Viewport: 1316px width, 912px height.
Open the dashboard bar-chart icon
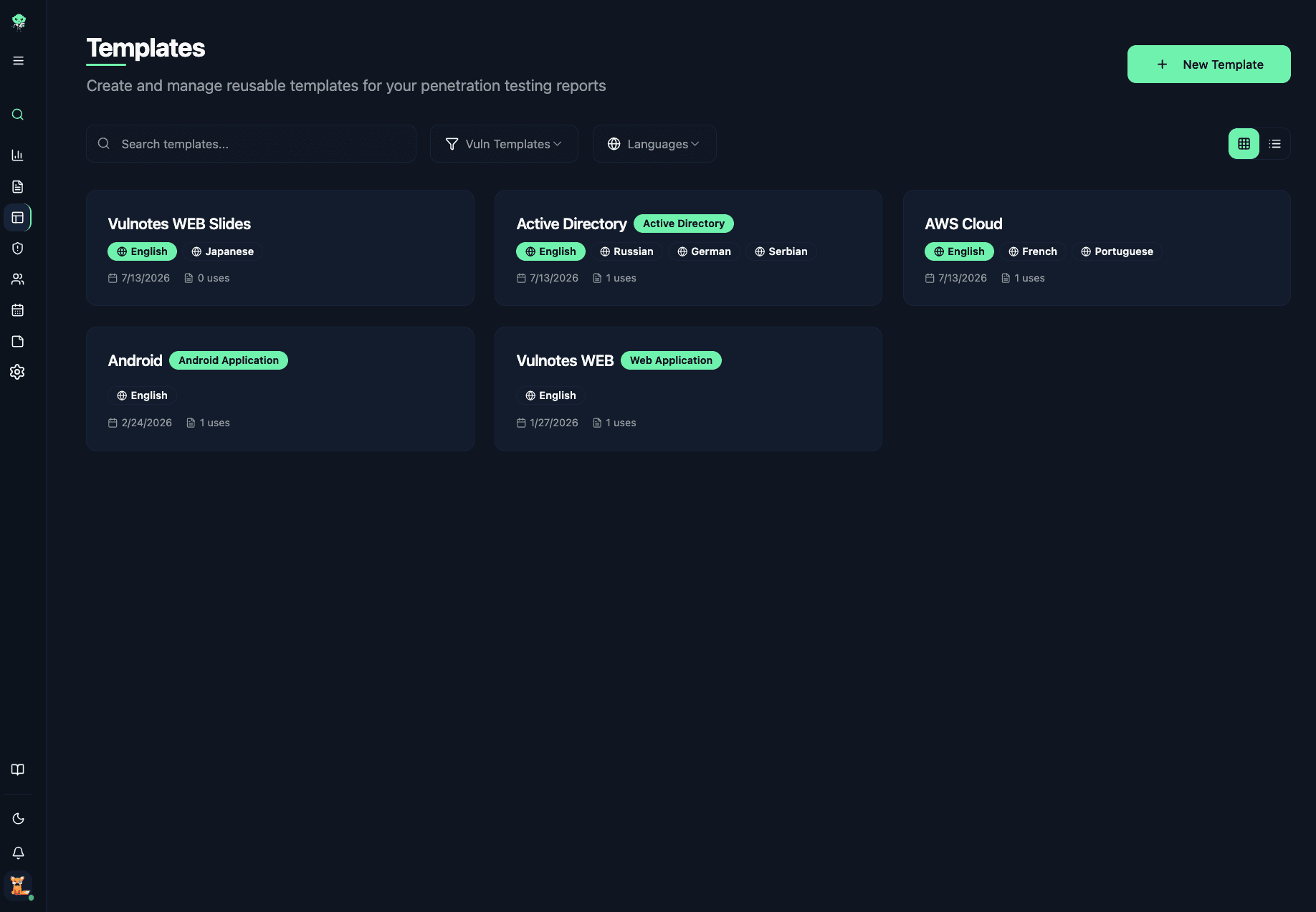[x=18, y=155]
